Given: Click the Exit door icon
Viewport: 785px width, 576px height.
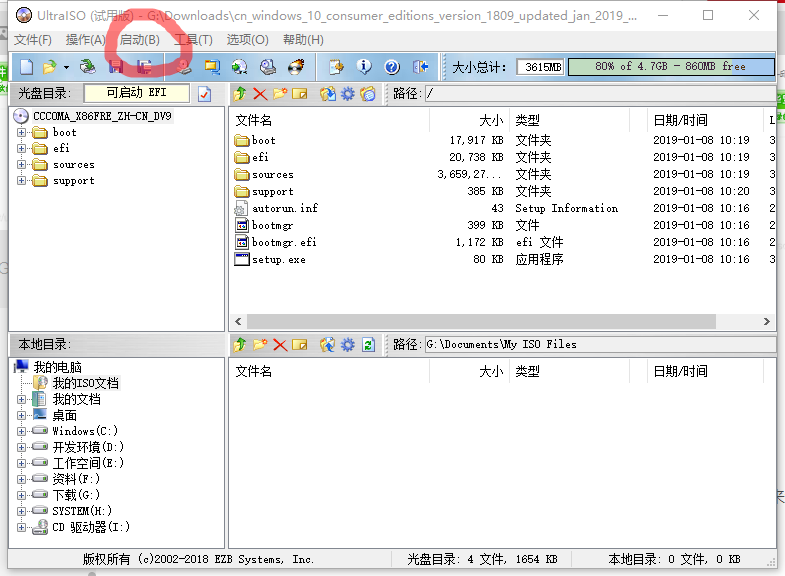Looking at the screenshot, I should click(x=421, y=67).
